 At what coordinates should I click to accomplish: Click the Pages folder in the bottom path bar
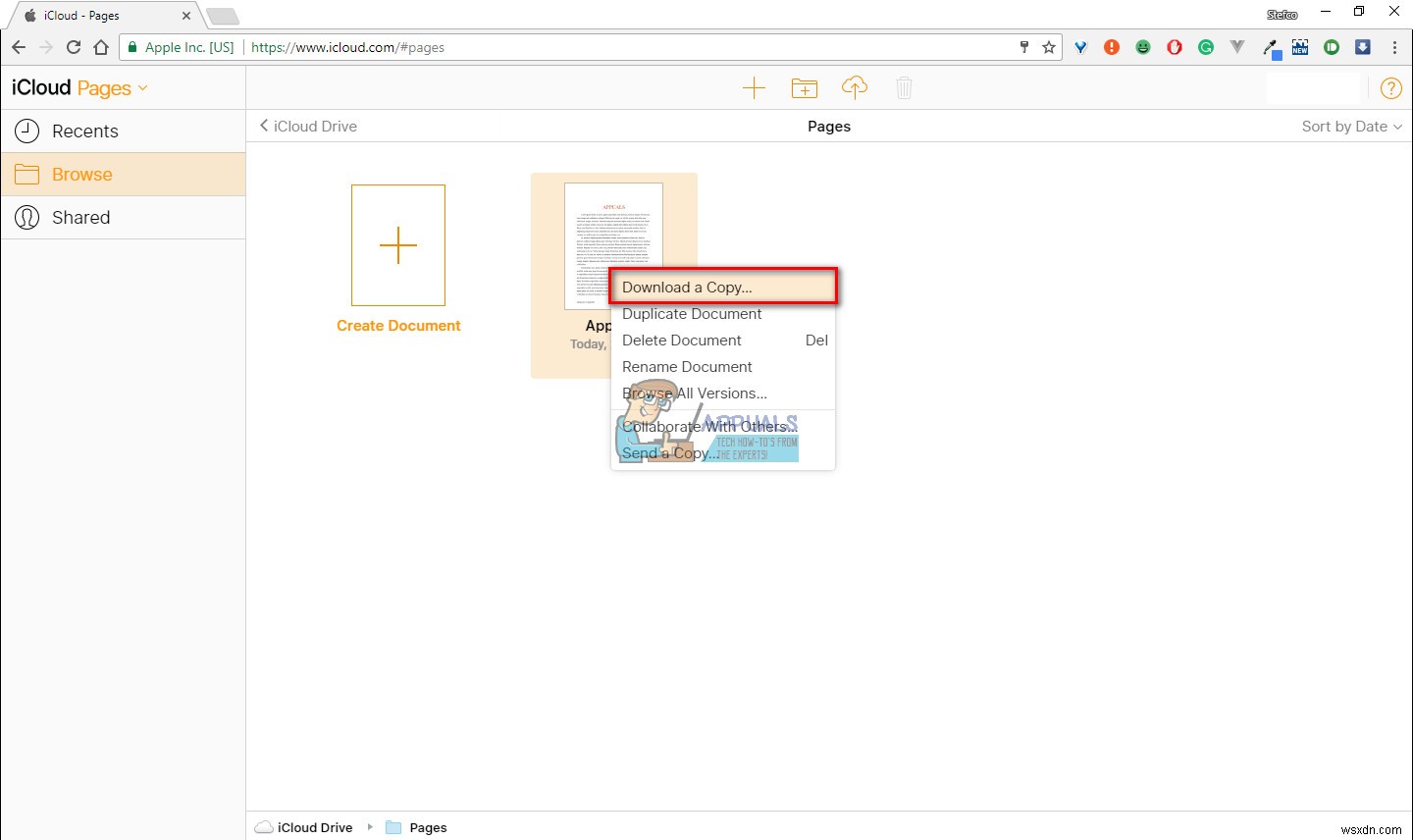(417, 827)
